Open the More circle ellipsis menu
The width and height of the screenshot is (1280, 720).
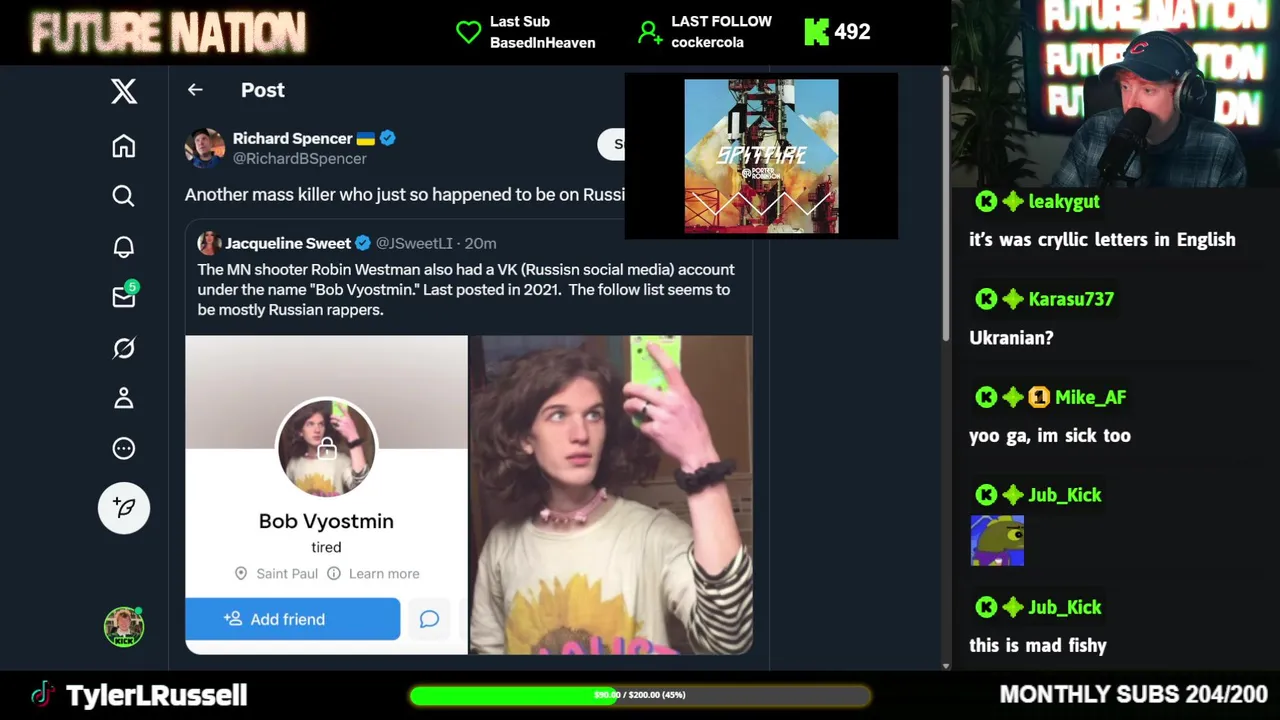(x=124, y=449)
